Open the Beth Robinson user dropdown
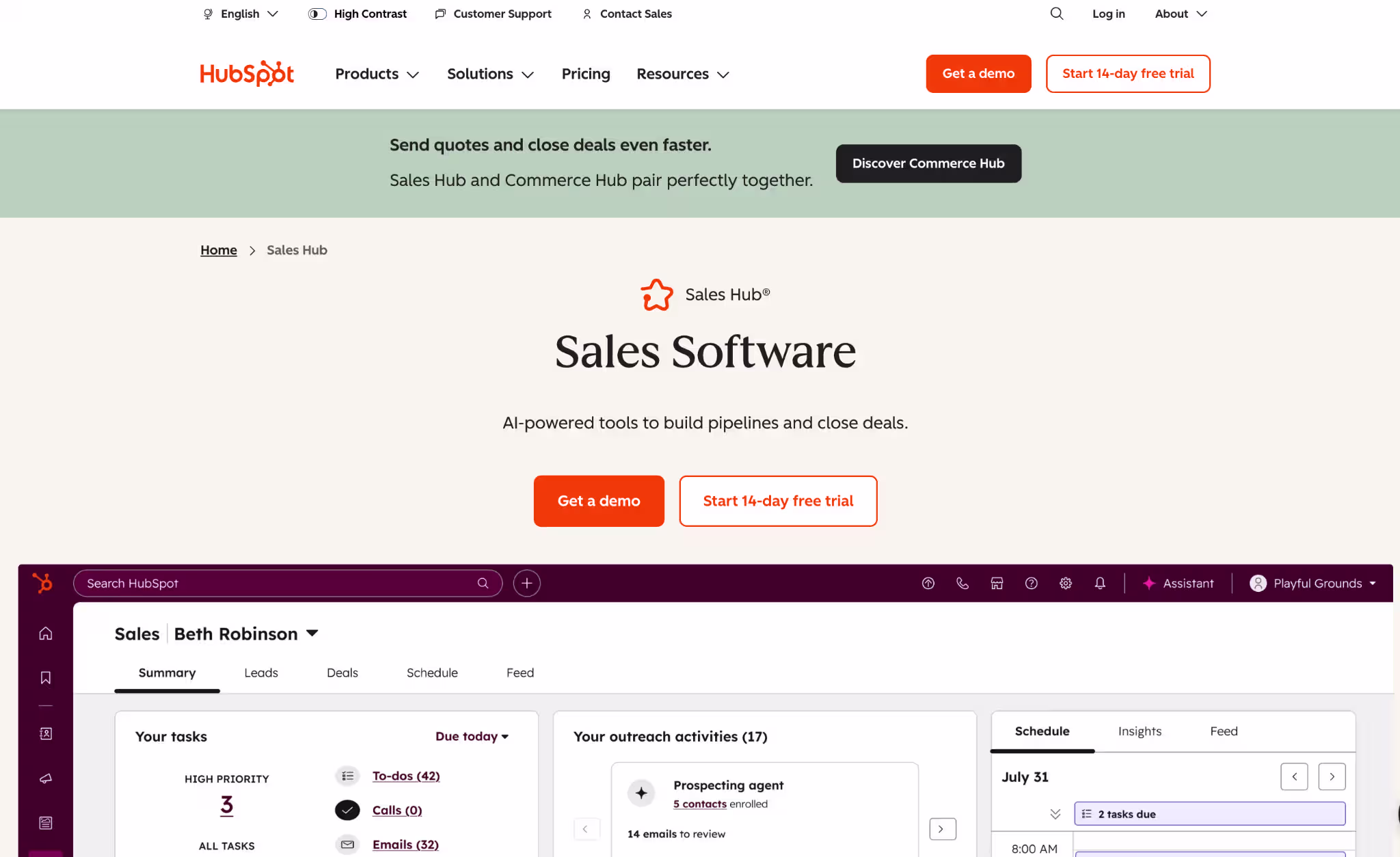The height and width of the screenshot is (857, 1400). click(x=246, y=634)
